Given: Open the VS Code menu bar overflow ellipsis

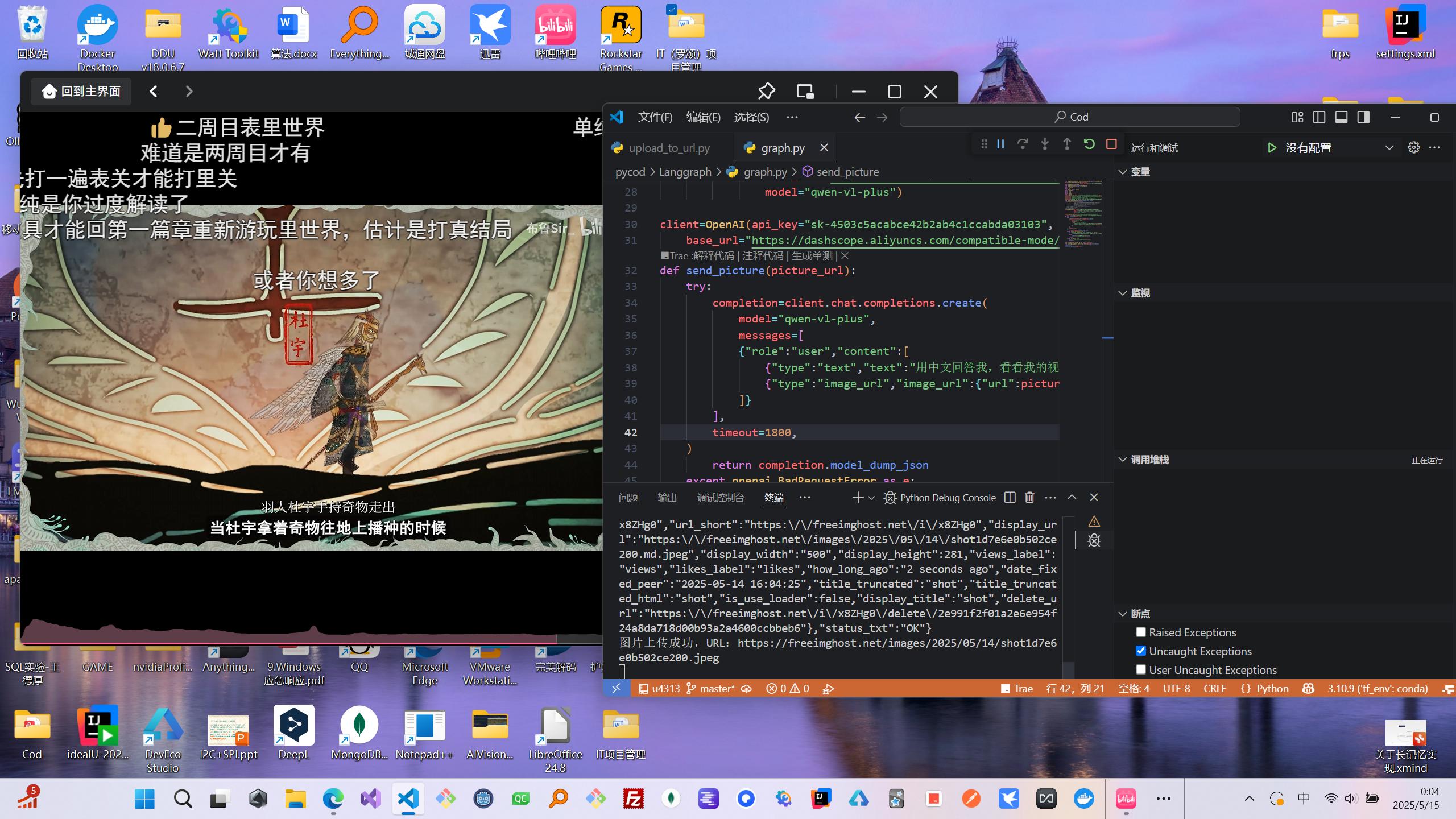Looking at the screenshot, I should pyautogui.click(x=792, y=117).
